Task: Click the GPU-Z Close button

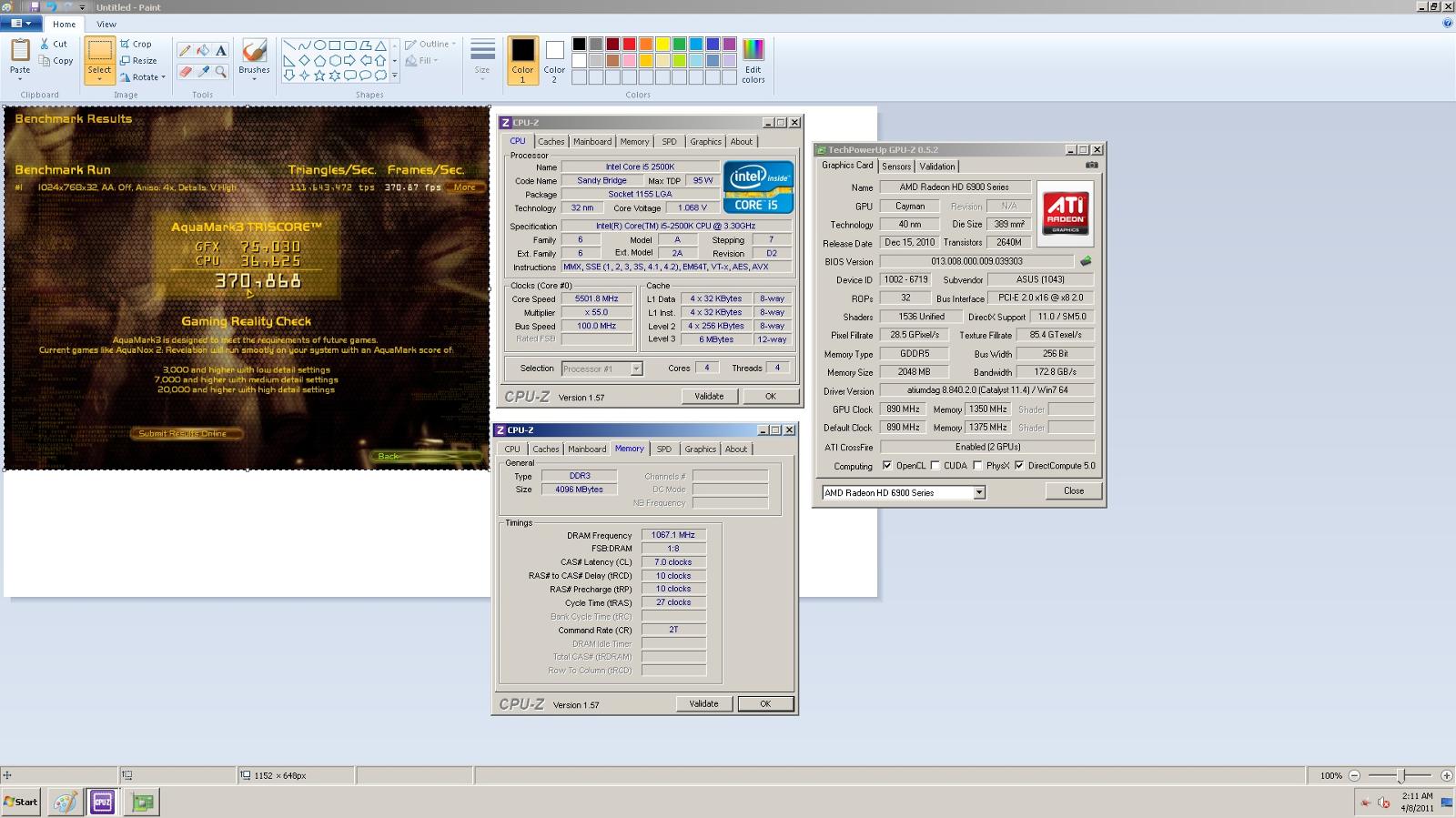Action: (1074, 490)
